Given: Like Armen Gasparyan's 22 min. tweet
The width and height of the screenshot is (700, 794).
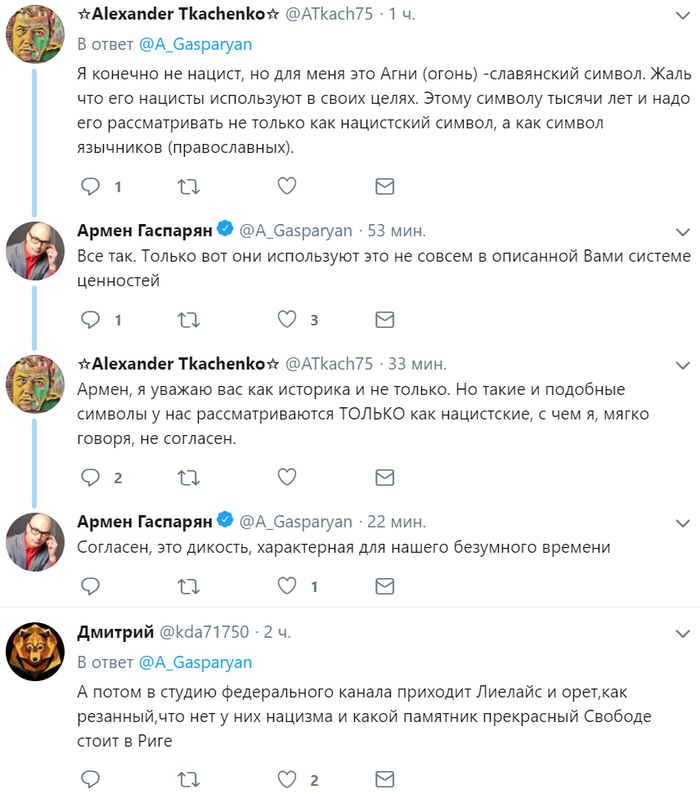Looking at the screenshot, I should click(x=287, y=586).
